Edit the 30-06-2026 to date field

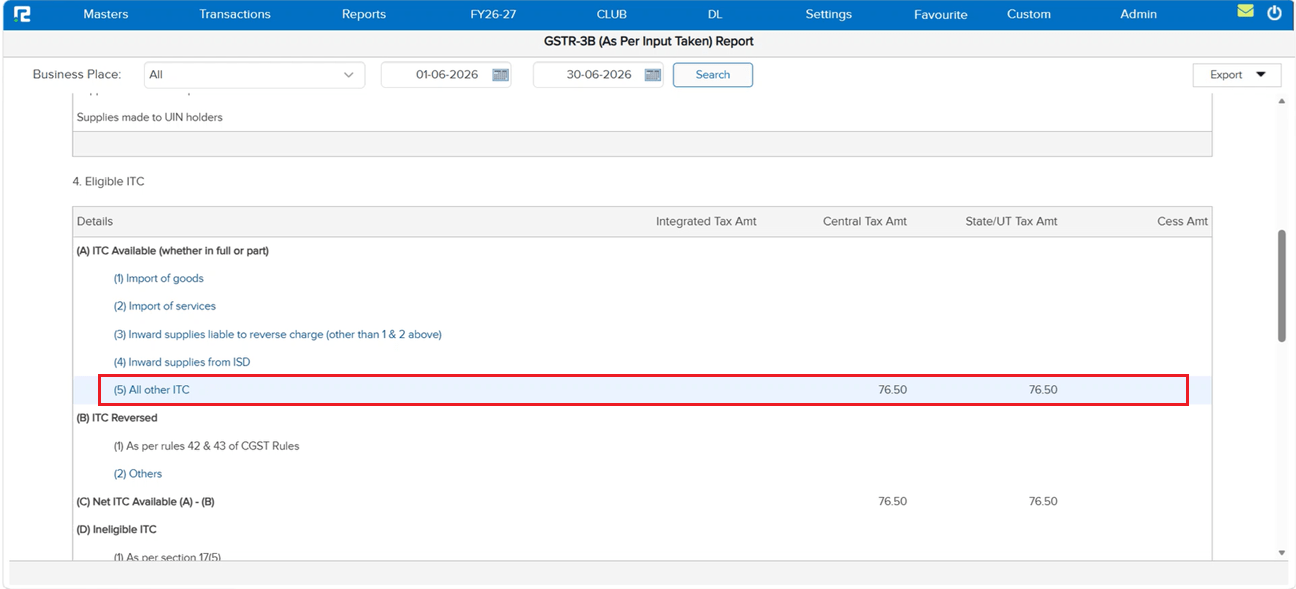pyautogui.click(x=598, y=75)
